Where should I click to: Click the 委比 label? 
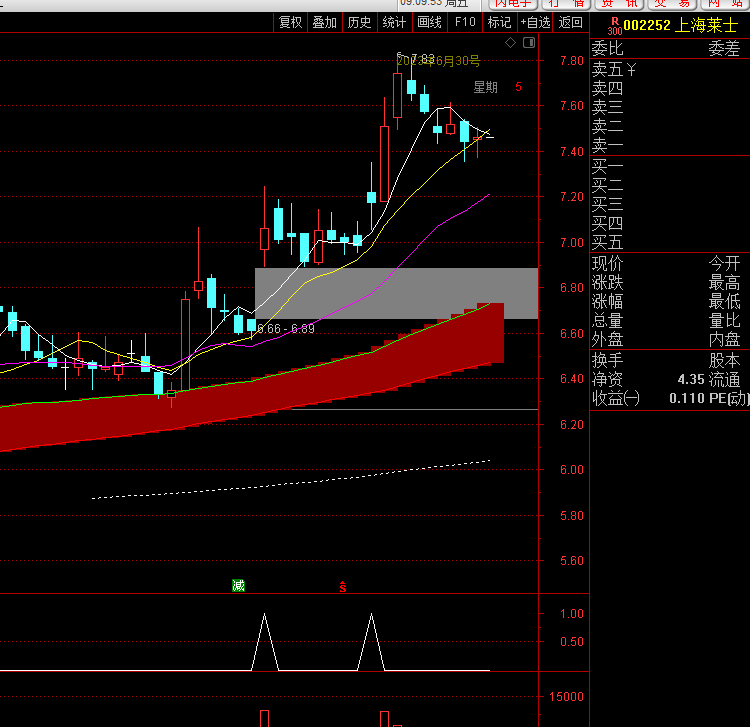607,49
